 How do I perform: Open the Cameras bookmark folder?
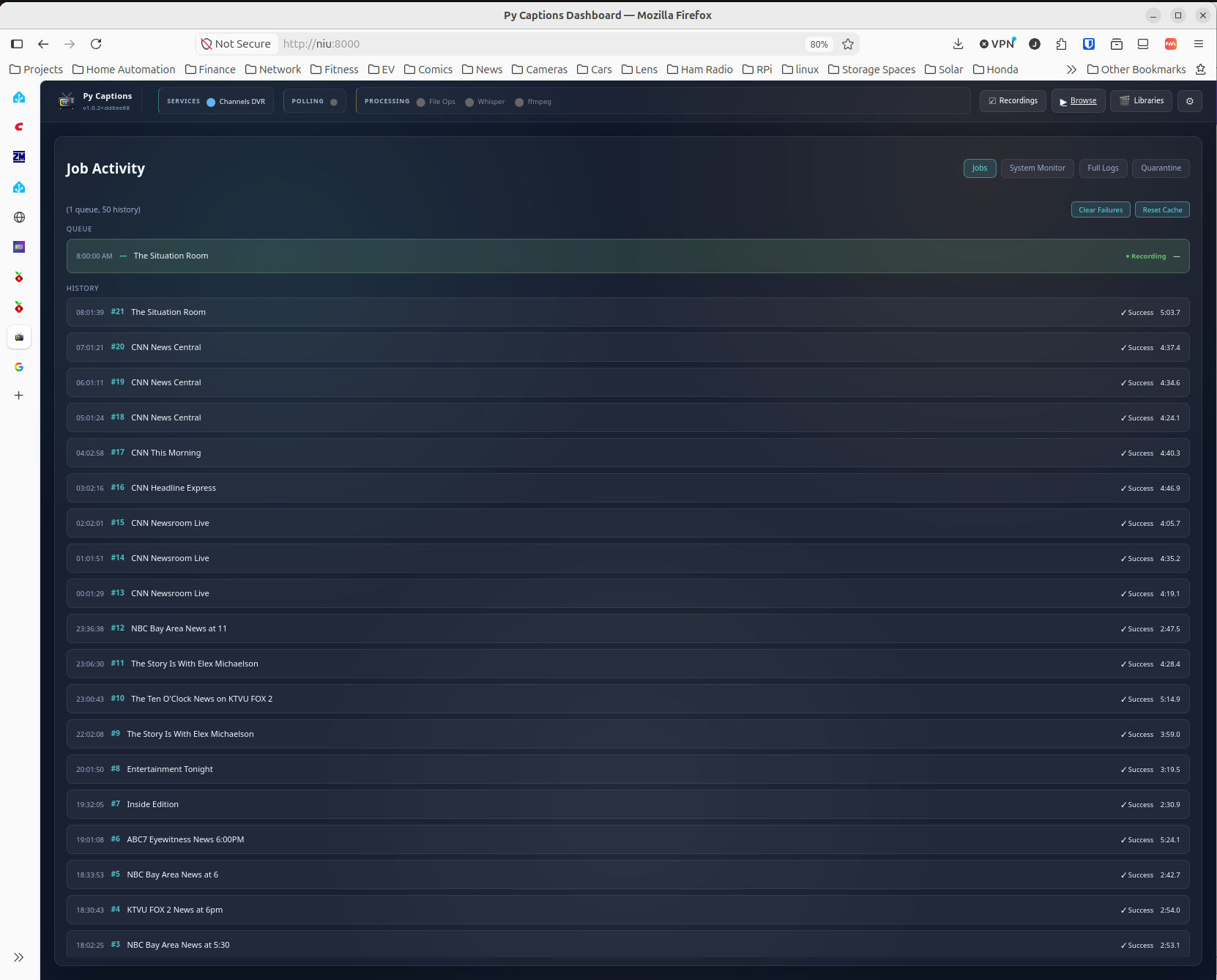point(540,70)
